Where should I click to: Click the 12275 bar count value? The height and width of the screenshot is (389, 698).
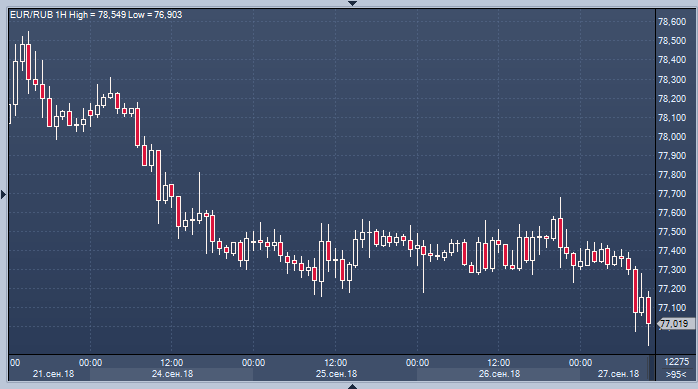click(676, 362)
